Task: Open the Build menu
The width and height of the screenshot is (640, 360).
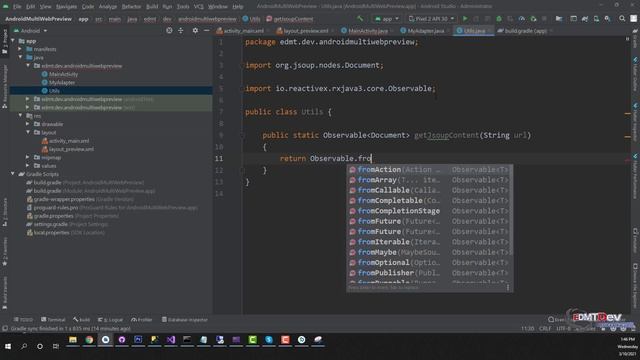Action: pos(152,7)
